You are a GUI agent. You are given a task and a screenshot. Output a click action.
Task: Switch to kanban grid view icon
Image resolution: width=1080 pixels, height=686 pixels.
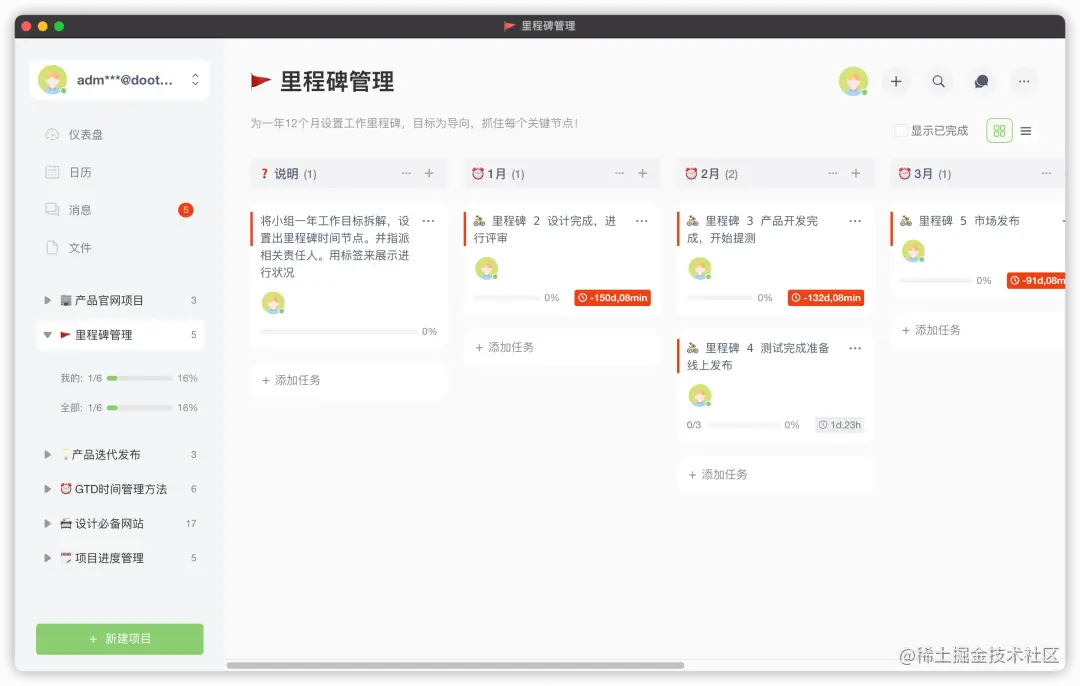click(x=999, y=131)
